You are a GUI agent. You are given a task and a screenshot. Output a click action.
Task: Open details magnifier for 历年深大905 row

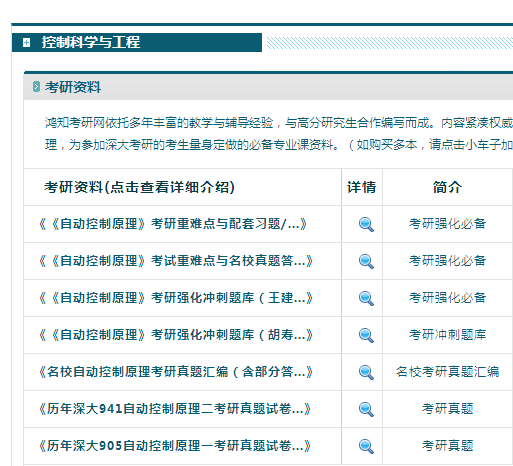pyautogui.click(x=366, y=446)
